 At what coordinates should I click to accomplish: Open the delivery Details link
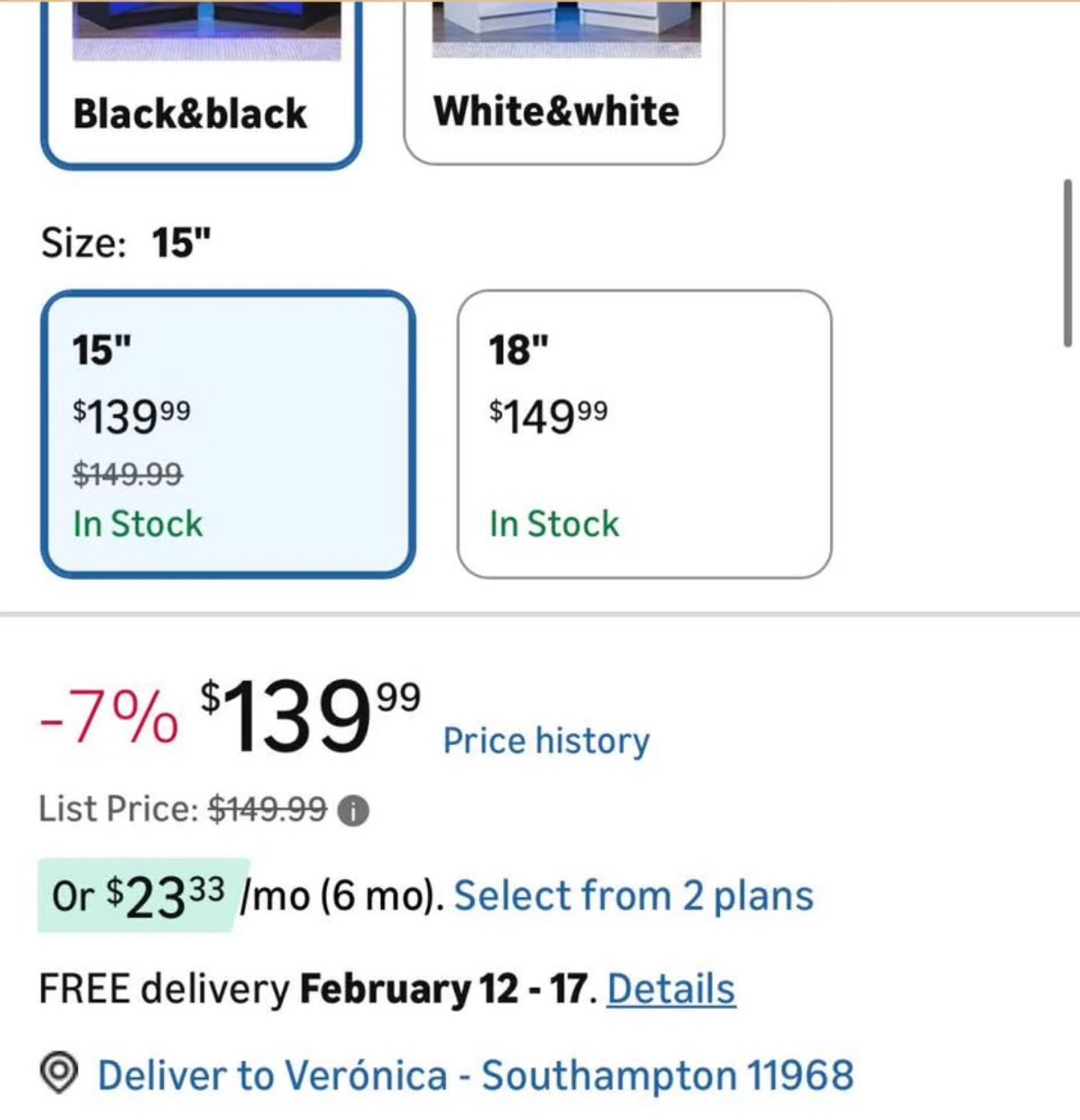[672, 989]
